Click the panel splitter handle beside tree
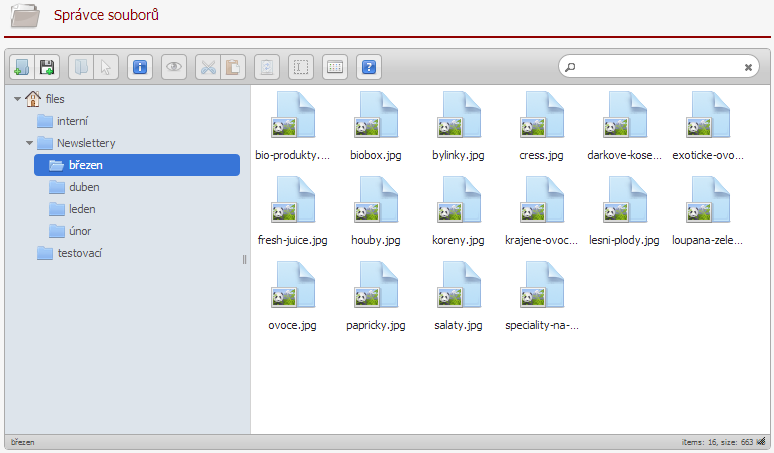This screenshot has height=453, width=774. 244,260
